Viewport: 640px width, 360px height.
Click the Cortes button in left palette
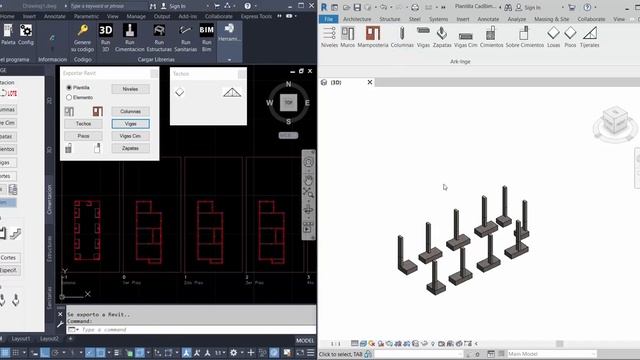click(9, 258)
